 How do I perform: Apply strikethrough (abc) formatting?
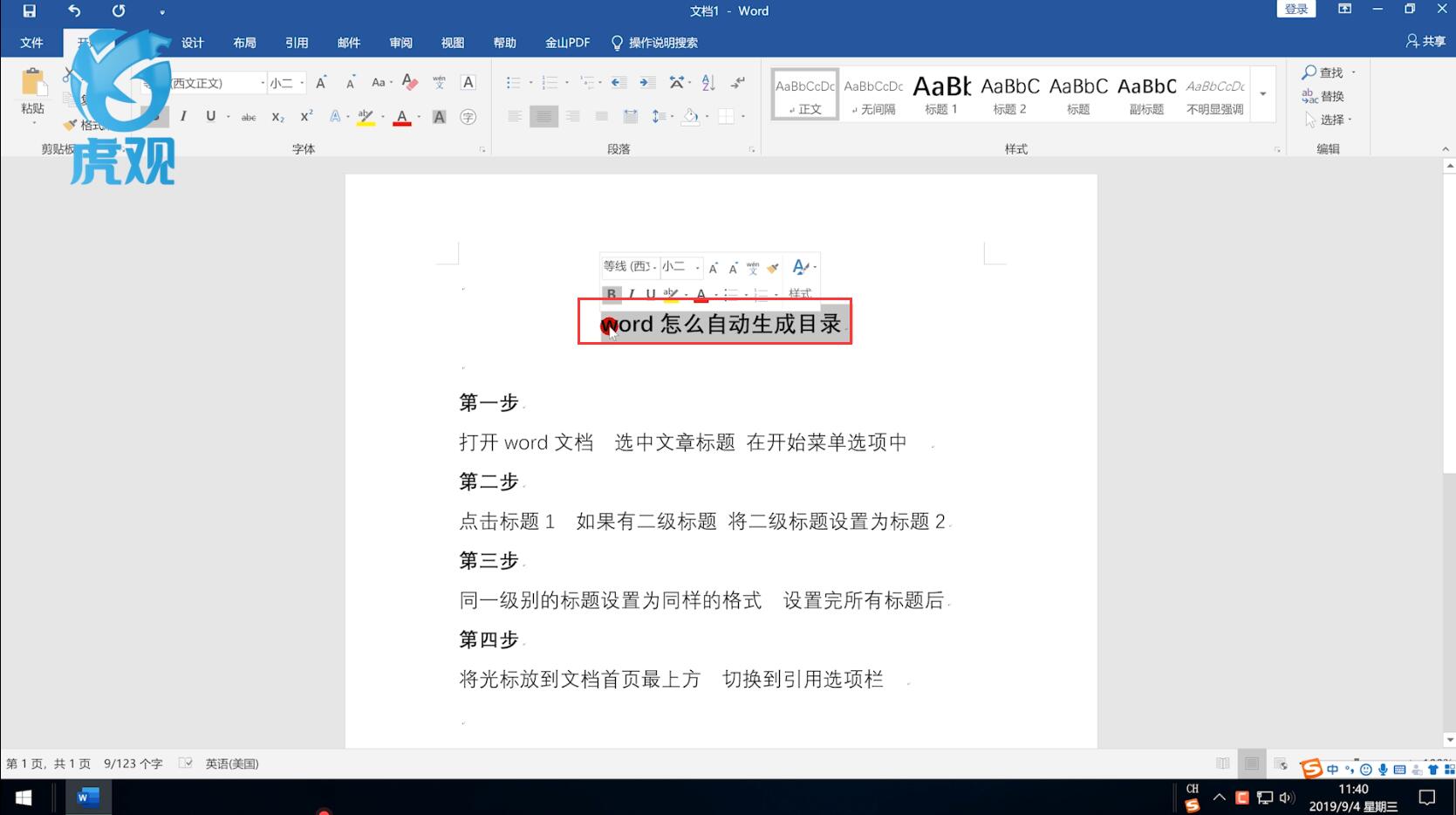[x=249, y=117]
